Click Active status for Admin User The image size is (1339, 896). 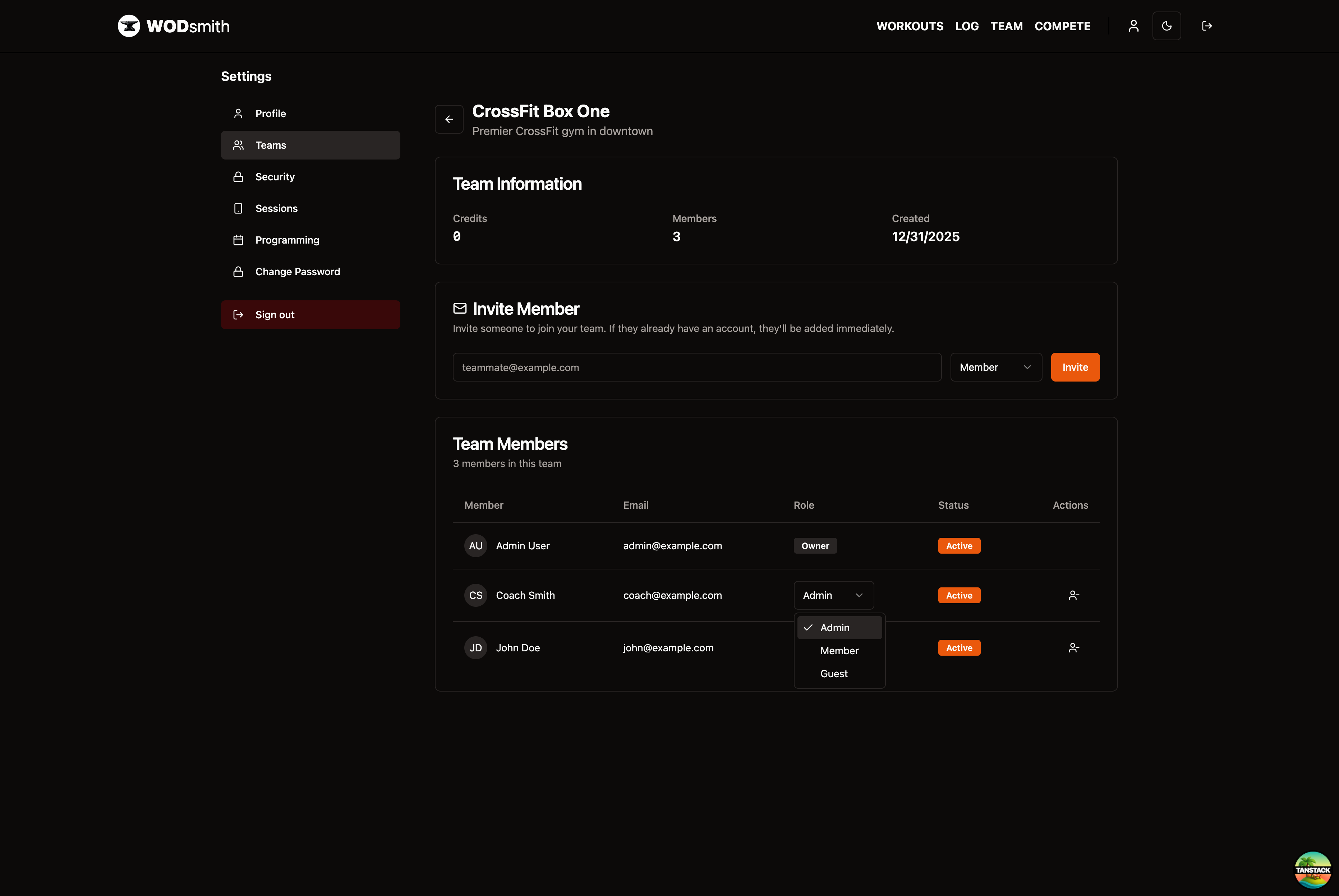[959, 546]
